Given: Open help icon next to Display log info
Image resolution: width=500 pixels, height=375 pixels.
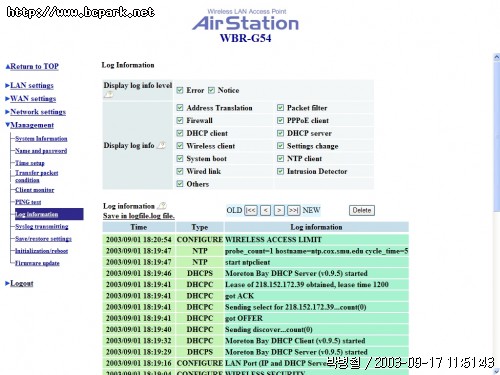Looking at the screenshot, I should pos(162,145).
